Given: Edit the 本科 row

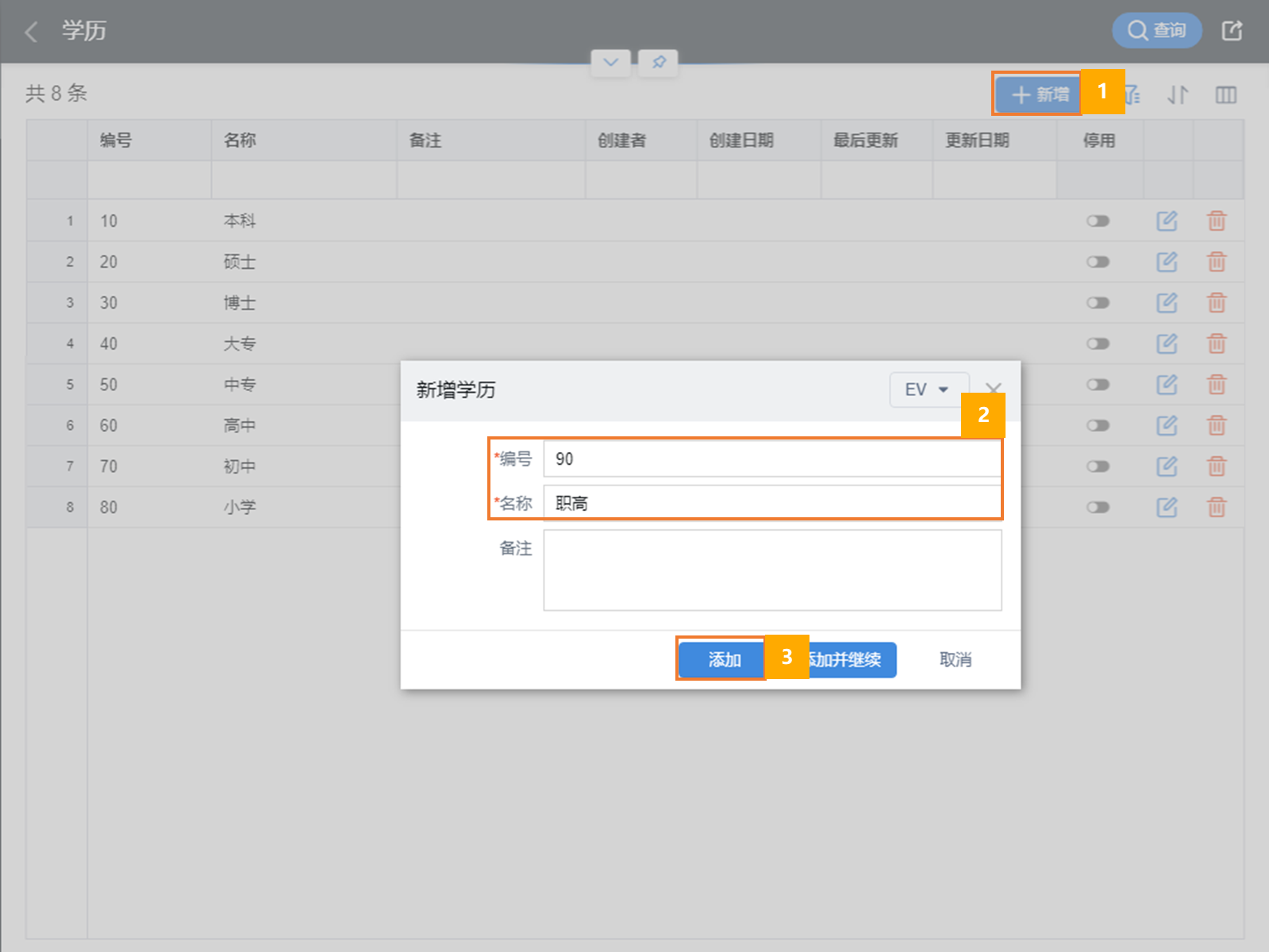Looking at the screenshot, I should (1167, 221).
